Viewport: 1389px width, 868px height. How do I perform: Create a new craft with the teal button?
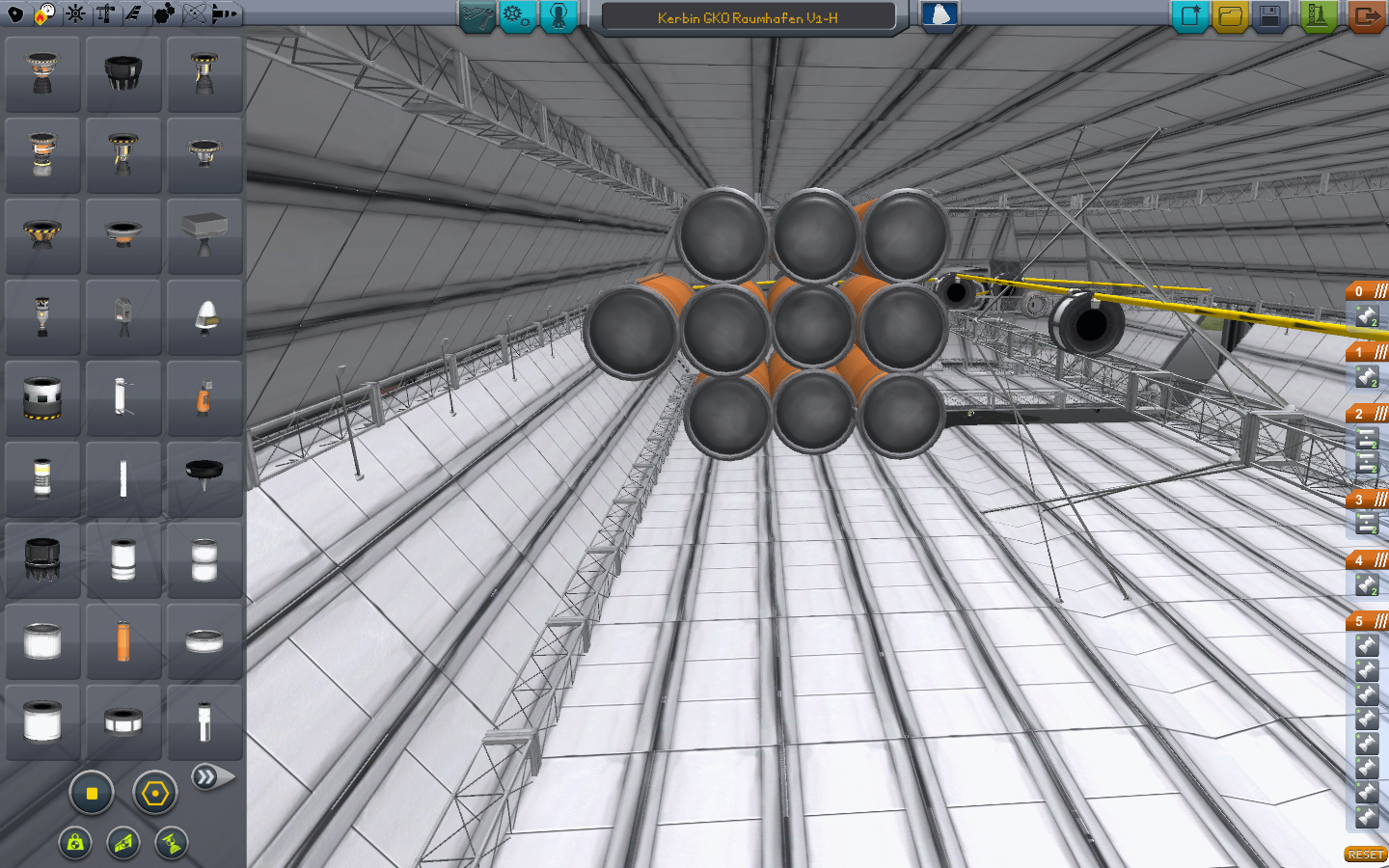(1190, 16)
